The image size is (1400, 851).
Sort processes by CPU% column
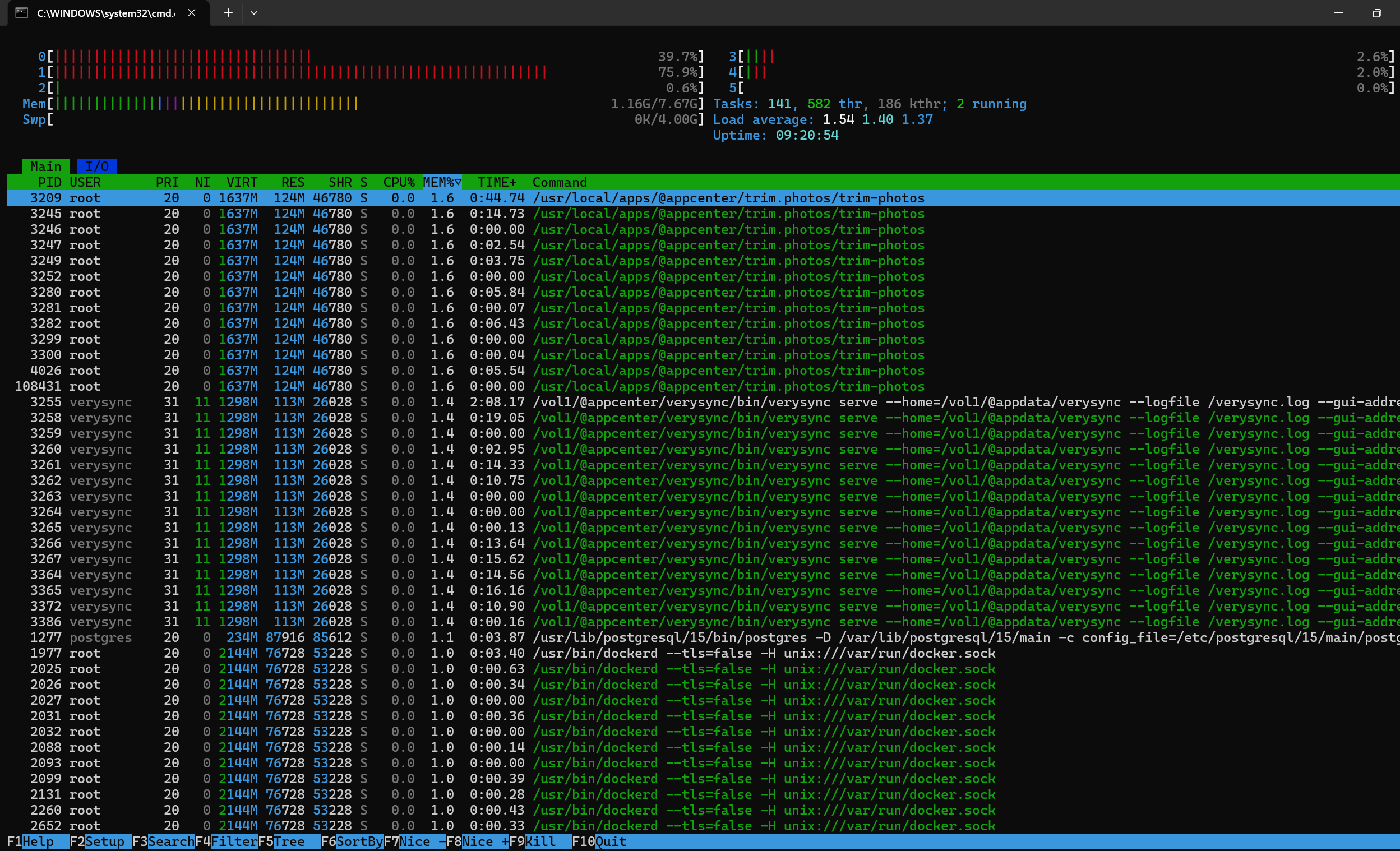click(398, 182)
